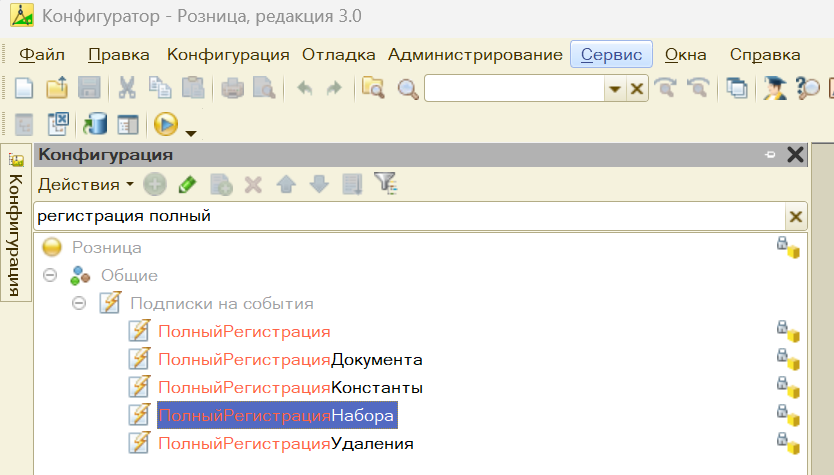Open the Справка menu
The width and height of the screenshot is (834, 475).
click(765, 54)
